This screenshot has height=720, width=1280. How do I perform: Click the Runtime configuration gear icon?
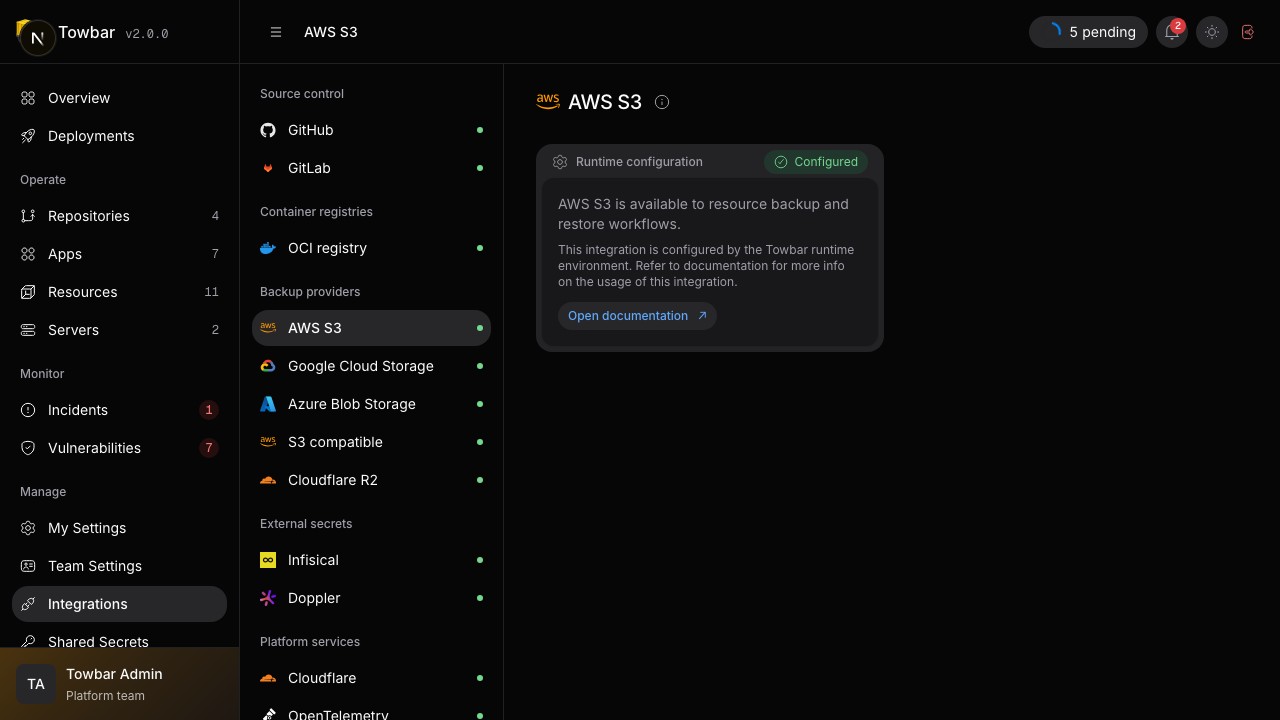(560, 162)
